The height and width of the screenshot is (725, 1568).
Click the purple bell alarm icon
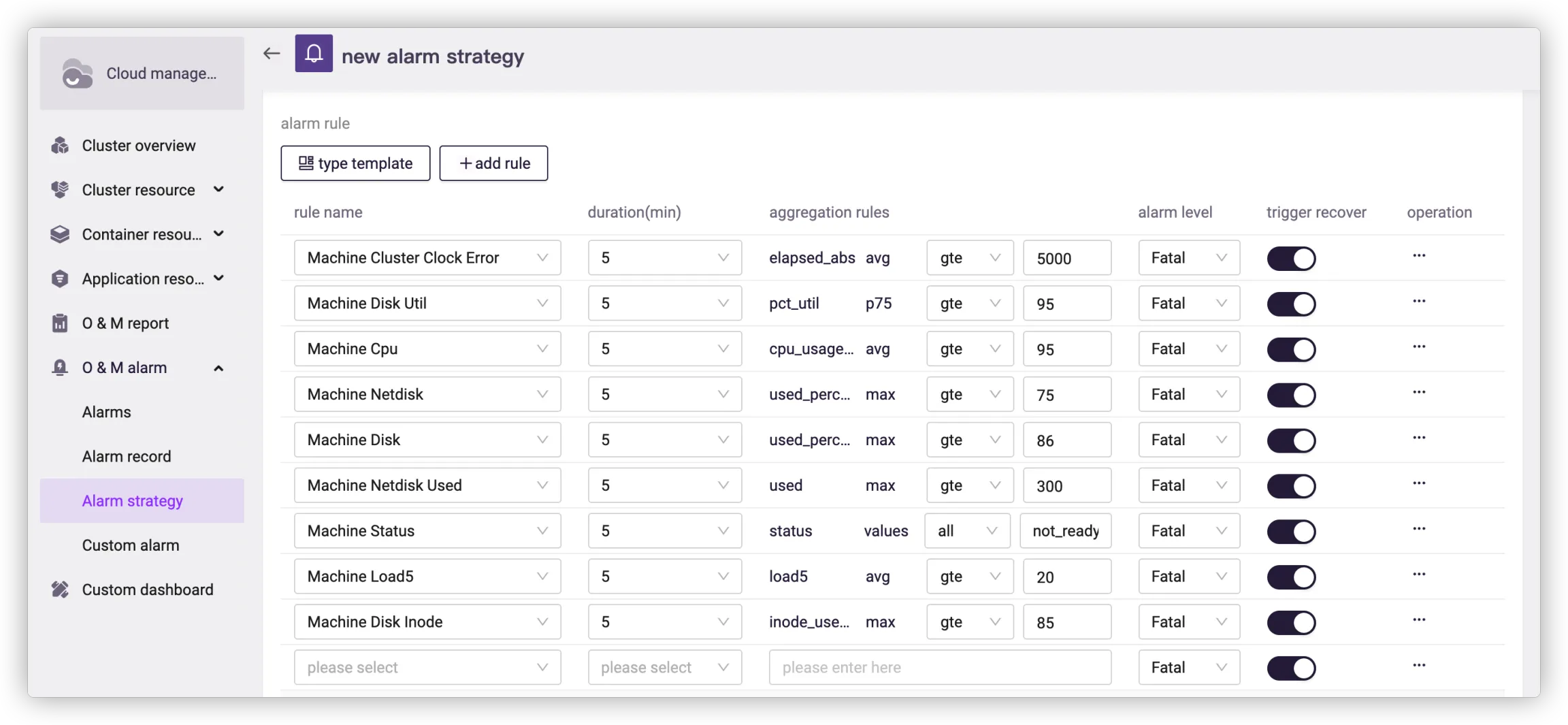314,53
